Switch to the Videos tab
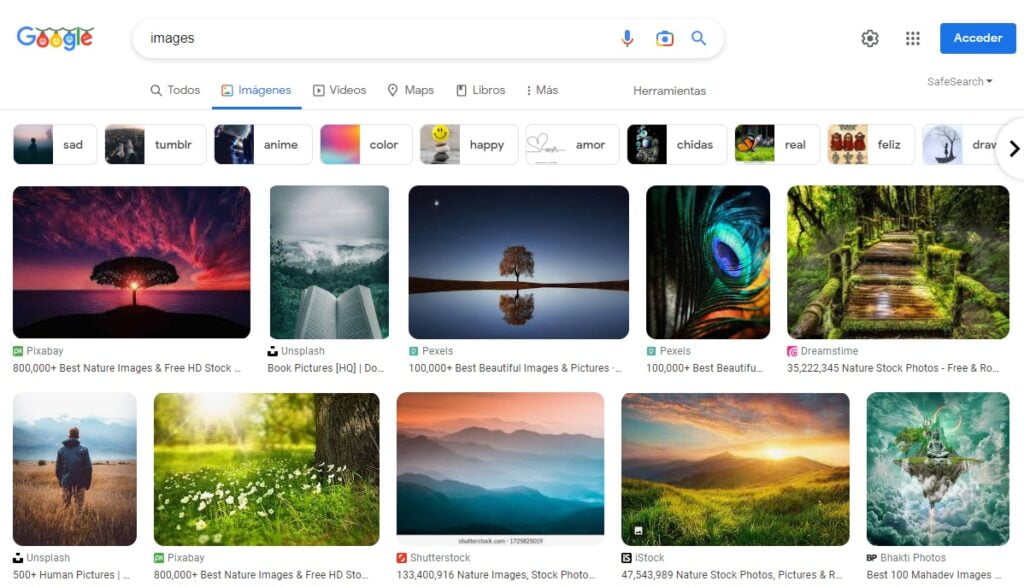The image size is (1024, 587). [x=339, y=90]
